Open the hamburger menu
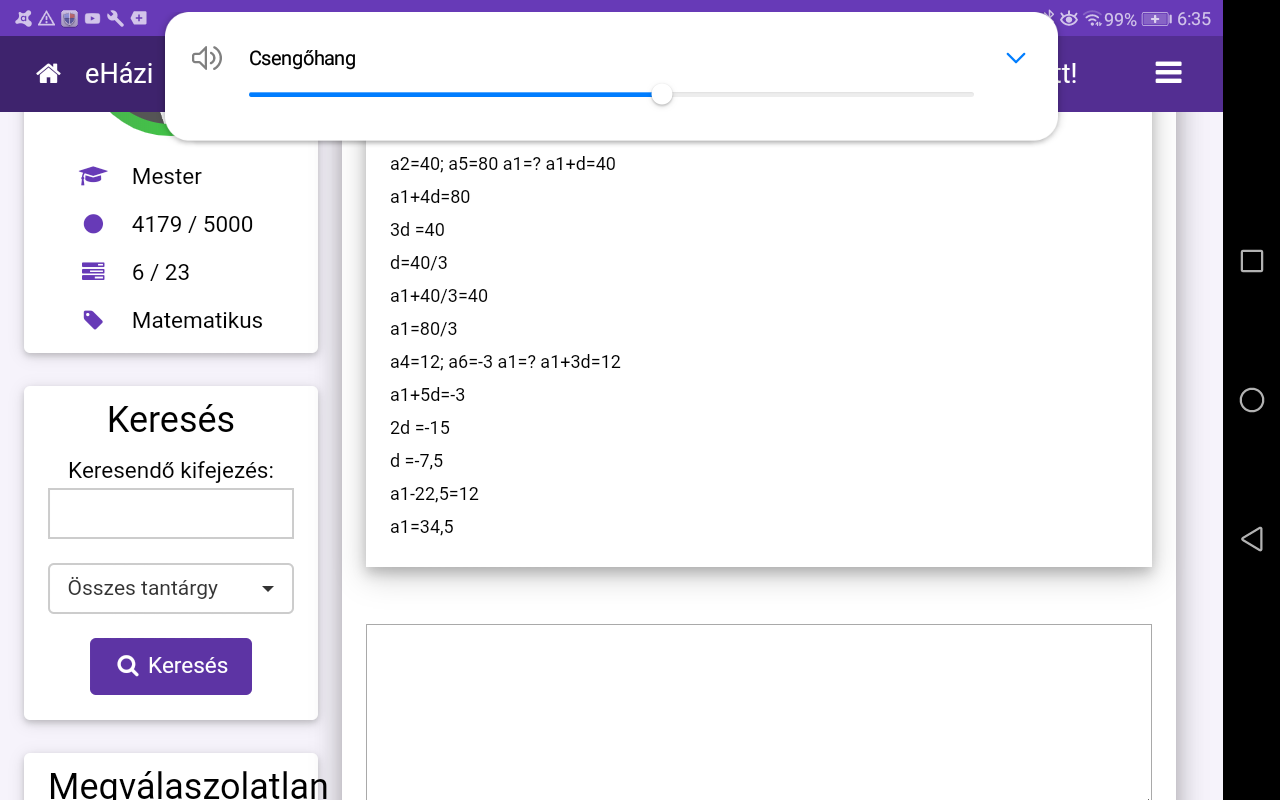This screenshot has height=800, width=1280. tap(1168, 73)
